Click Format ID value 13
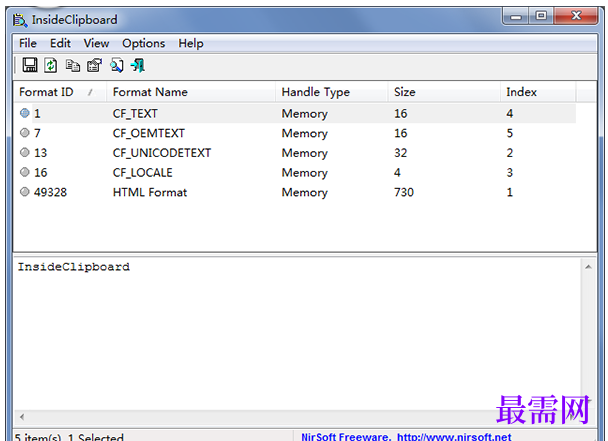 pyautogui.click(x=40, y=153)
